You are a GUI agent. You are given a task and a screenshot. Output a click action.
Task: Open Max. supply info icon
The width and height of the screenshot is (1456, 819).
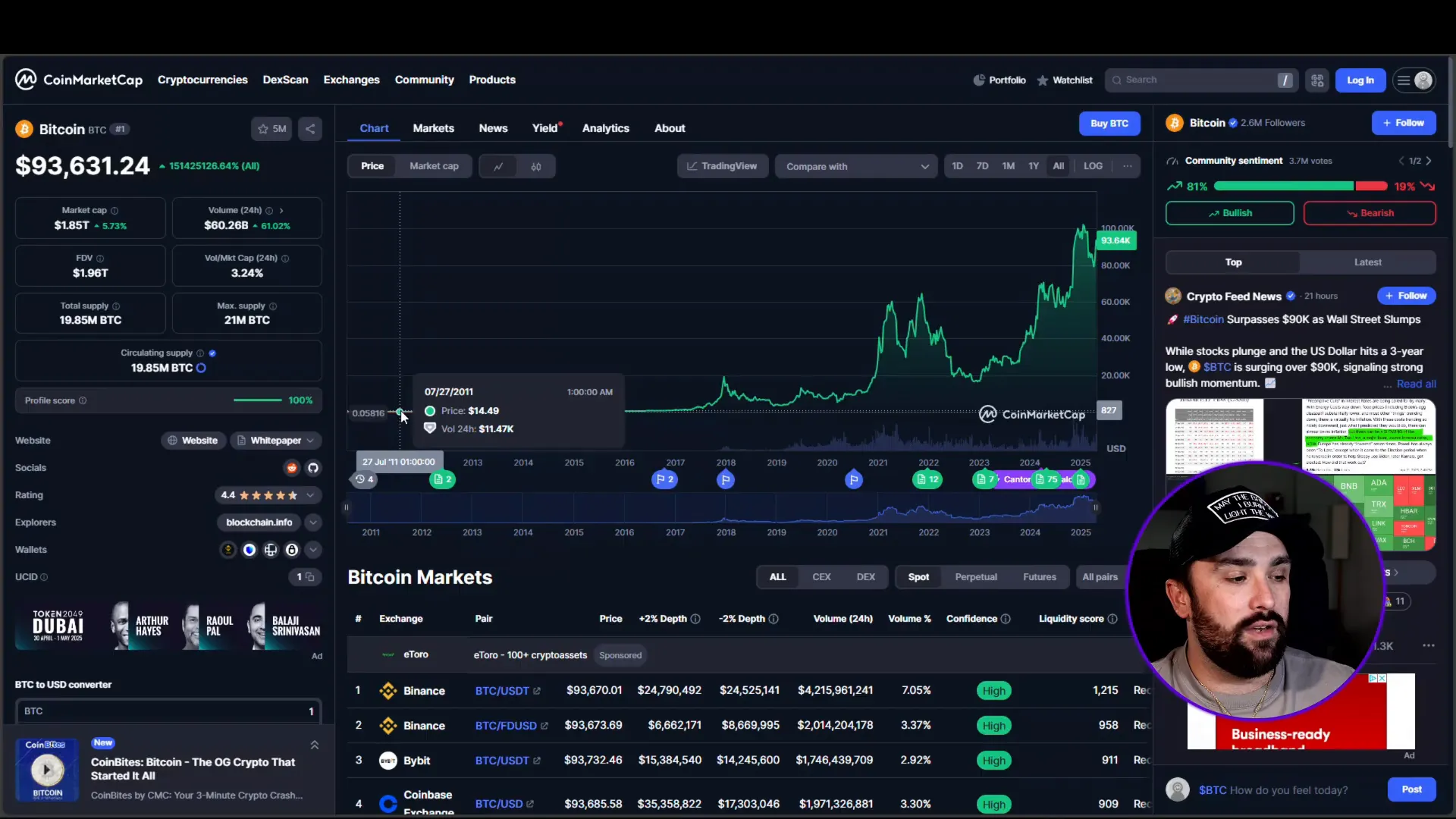pyautogui.click(x=273, y=306)
